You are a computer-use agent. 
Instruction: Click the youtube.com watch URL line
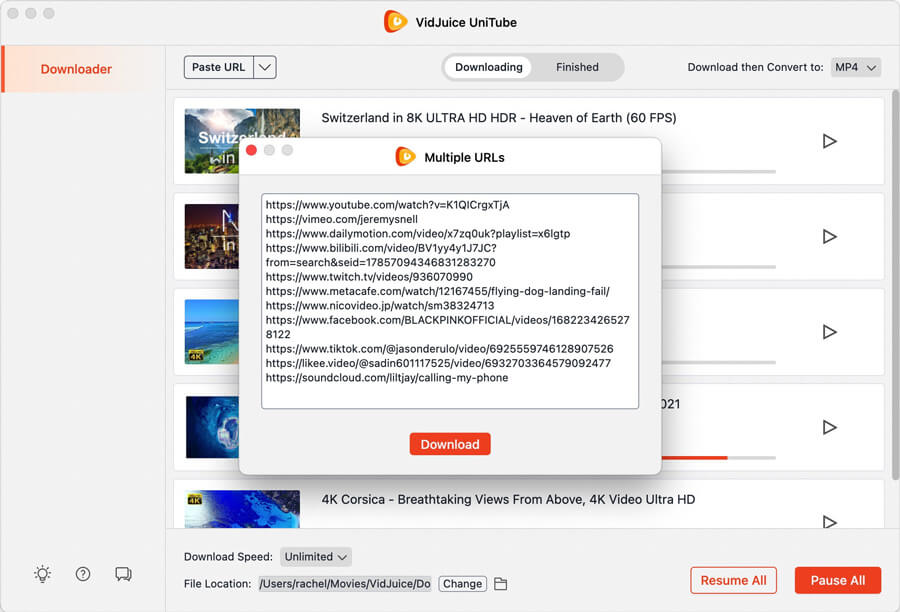[x=387, y=205]
